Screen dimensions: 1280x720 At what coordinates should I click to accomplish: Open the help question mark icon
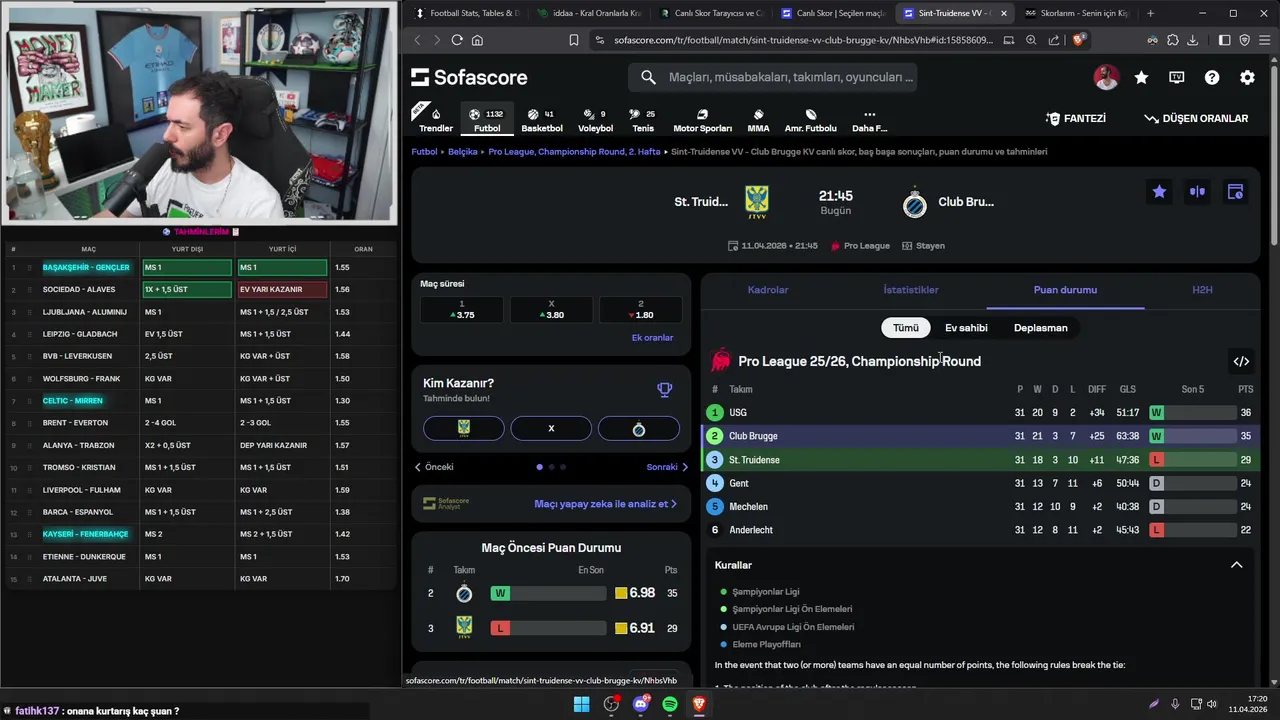pos(1212,77)
